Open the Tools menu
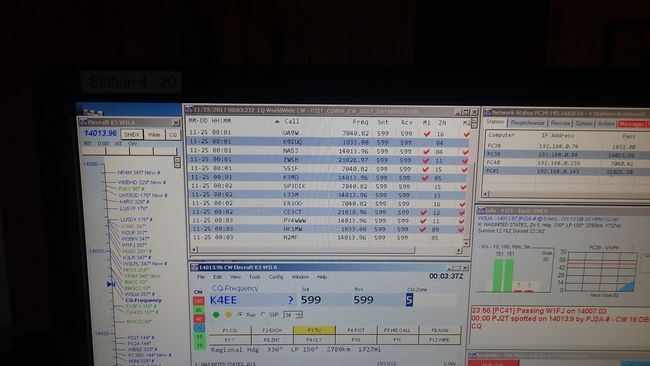 (255, 277)
